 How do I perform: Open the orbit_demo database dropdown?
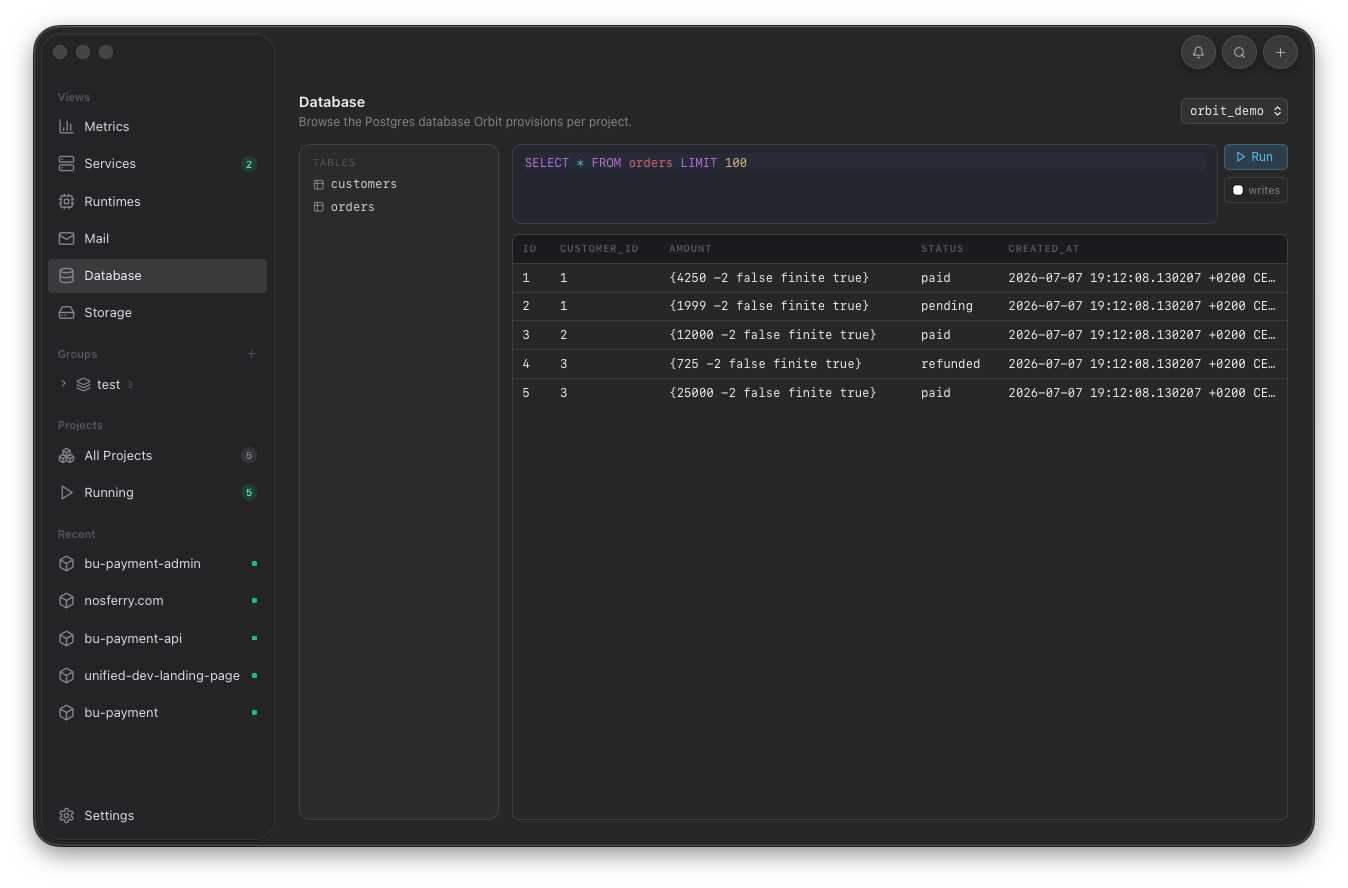[x=1234, y=111]
